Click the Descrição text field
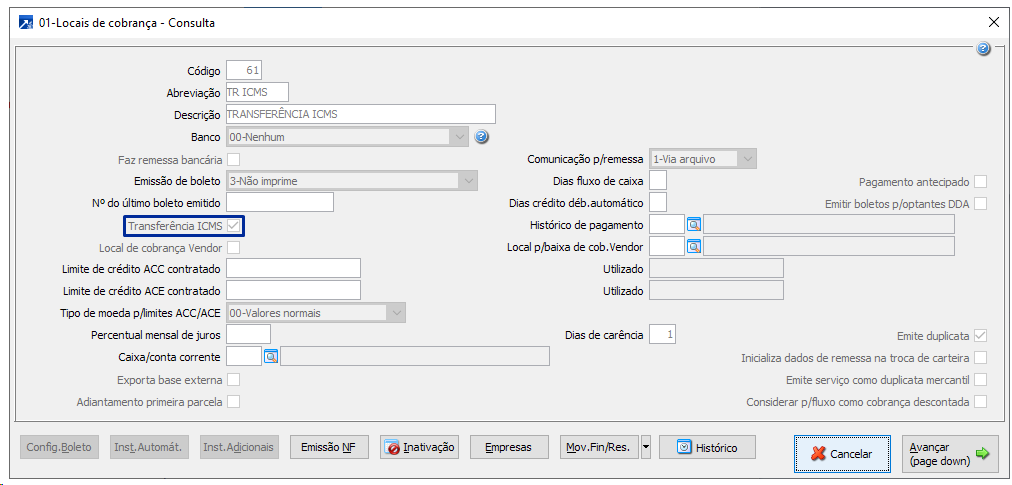Image resolution: width=1012 pixels, height=485 pixels. click(x=361, y=114)
